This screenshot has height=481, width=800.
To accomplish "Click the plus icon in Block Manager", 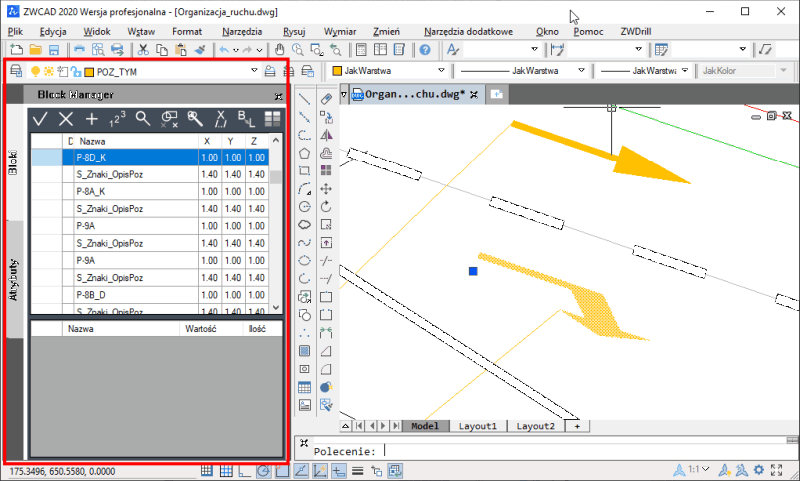I will click(x=91, y=119).
